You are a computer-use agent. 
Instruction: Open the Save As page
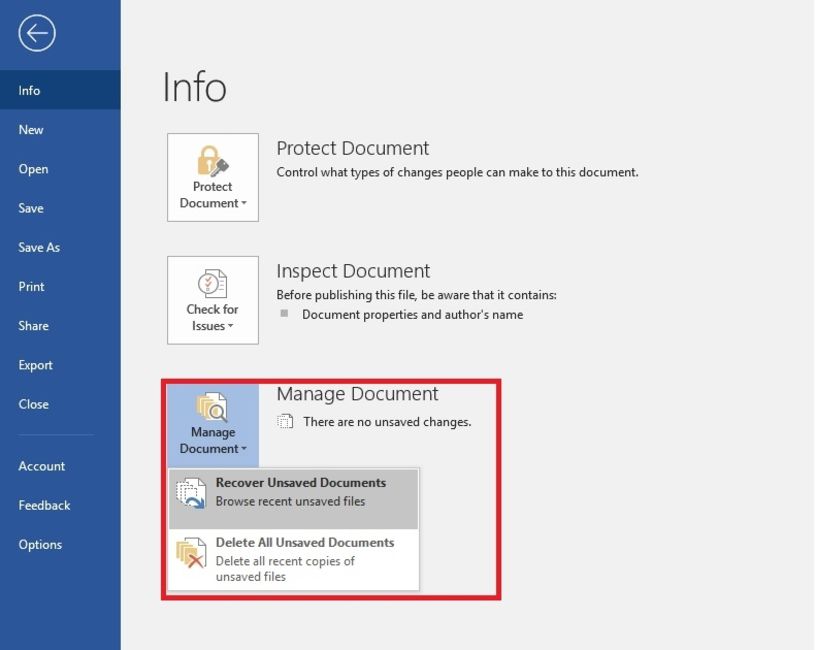pos(60,247)
